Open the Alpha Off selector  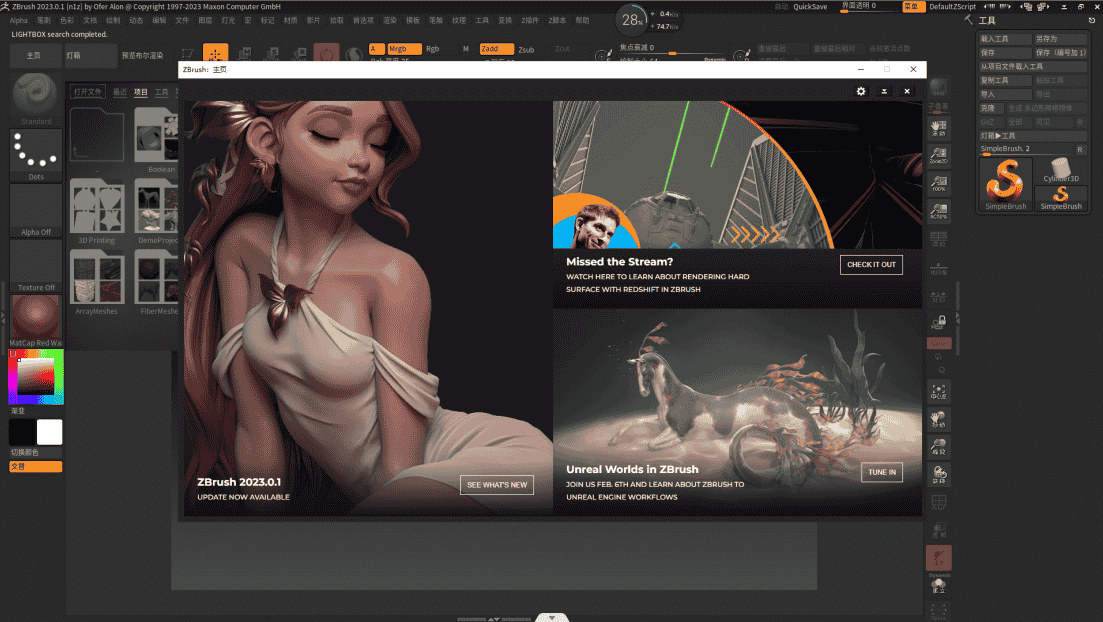coord(35,207)
